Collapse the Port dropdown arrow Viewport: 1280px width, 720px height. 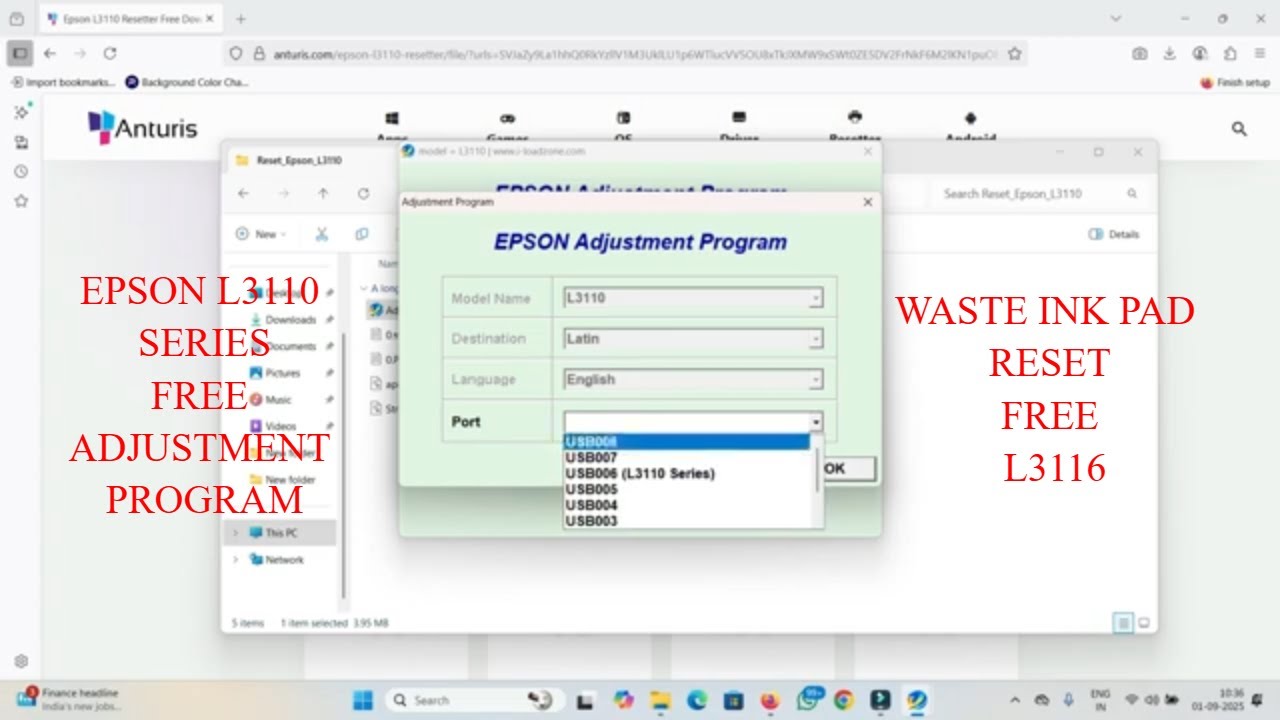[816, 422]
